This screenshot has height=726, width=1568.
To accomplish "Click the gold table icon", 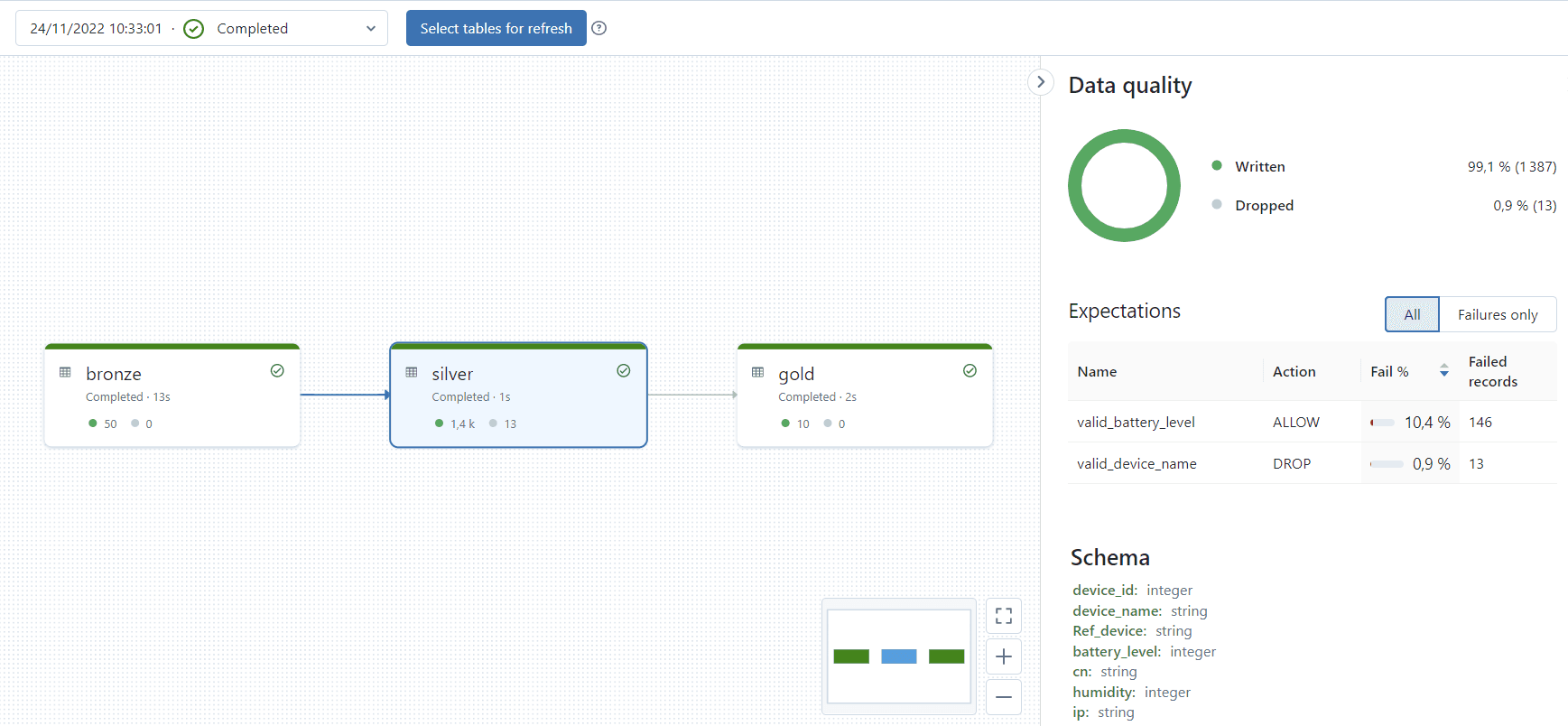I will [x=757, y=372].
